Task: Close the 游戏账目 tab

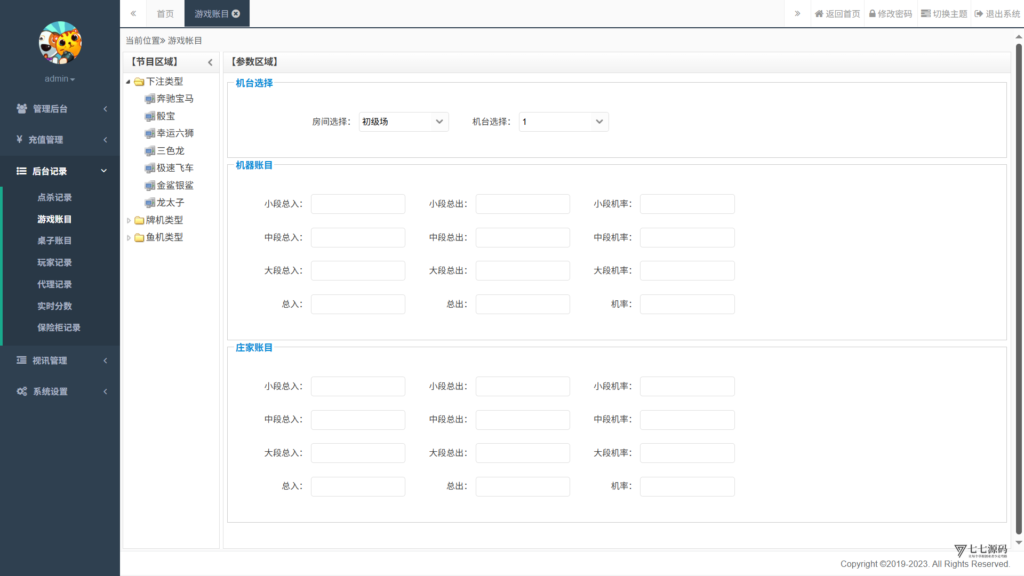Action: pos(236,14)
